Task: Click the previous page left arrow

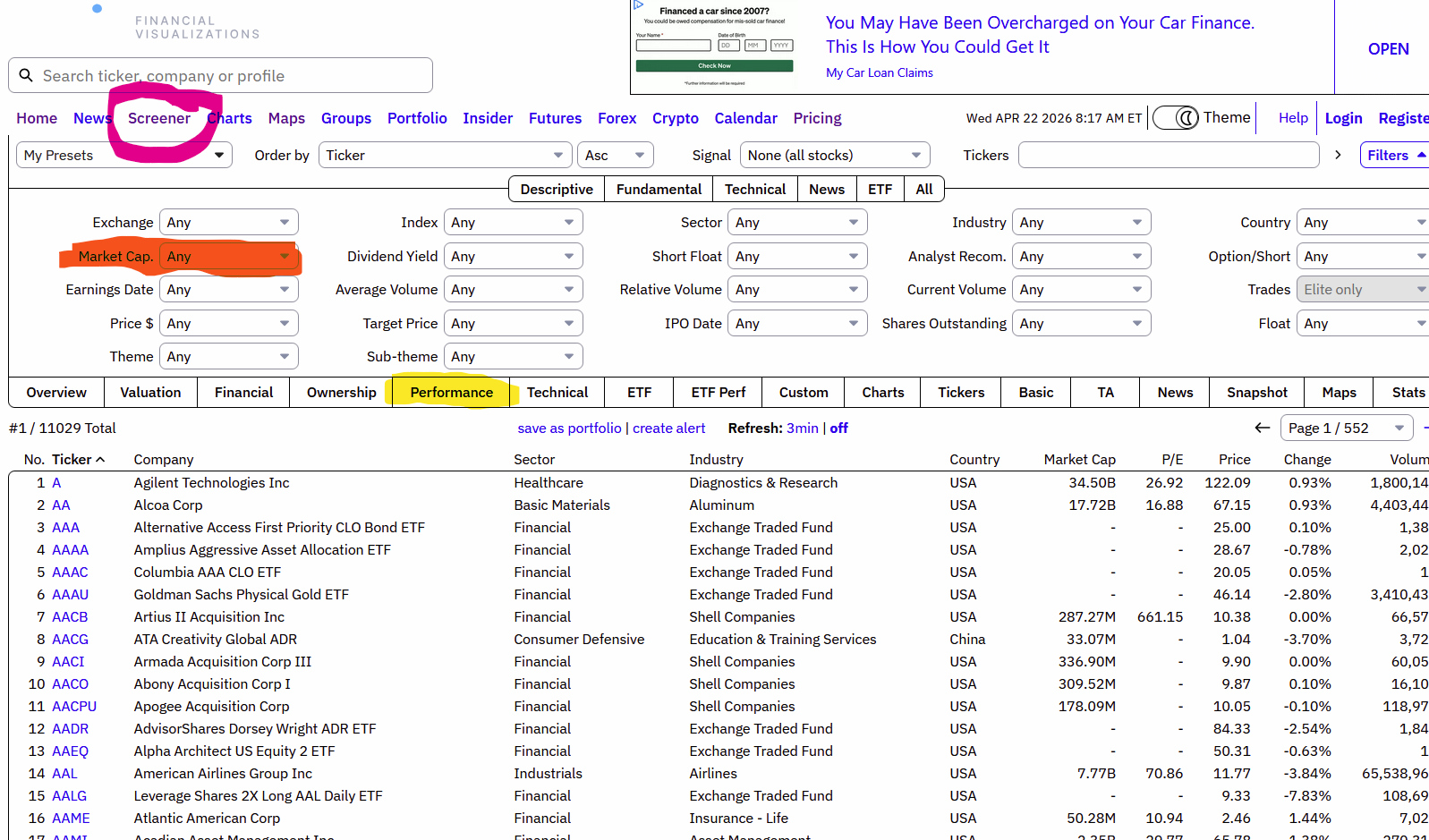Action: pyautogui.click(x=1262, y=428)
